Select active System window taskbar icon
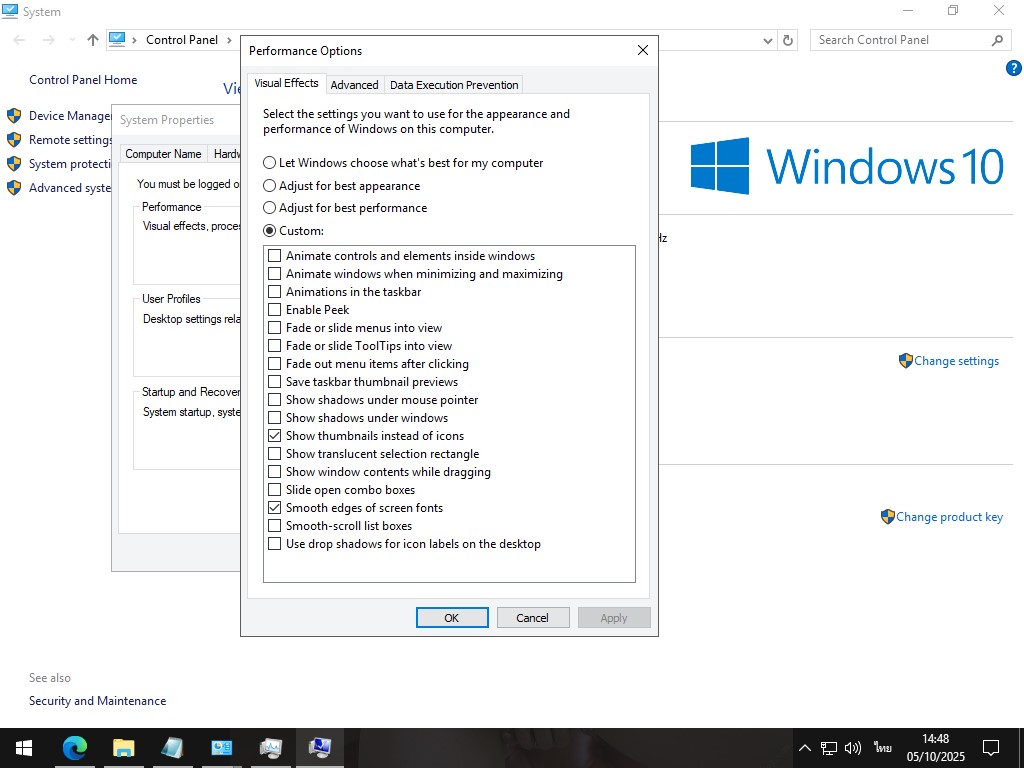 (319, 748)
